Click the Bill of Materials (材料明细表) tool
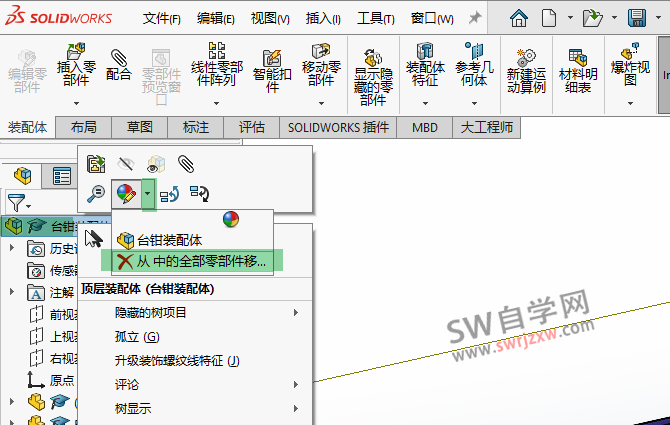Image resolution: width=670 pixels, height=425 pixels. pos(578,71)
